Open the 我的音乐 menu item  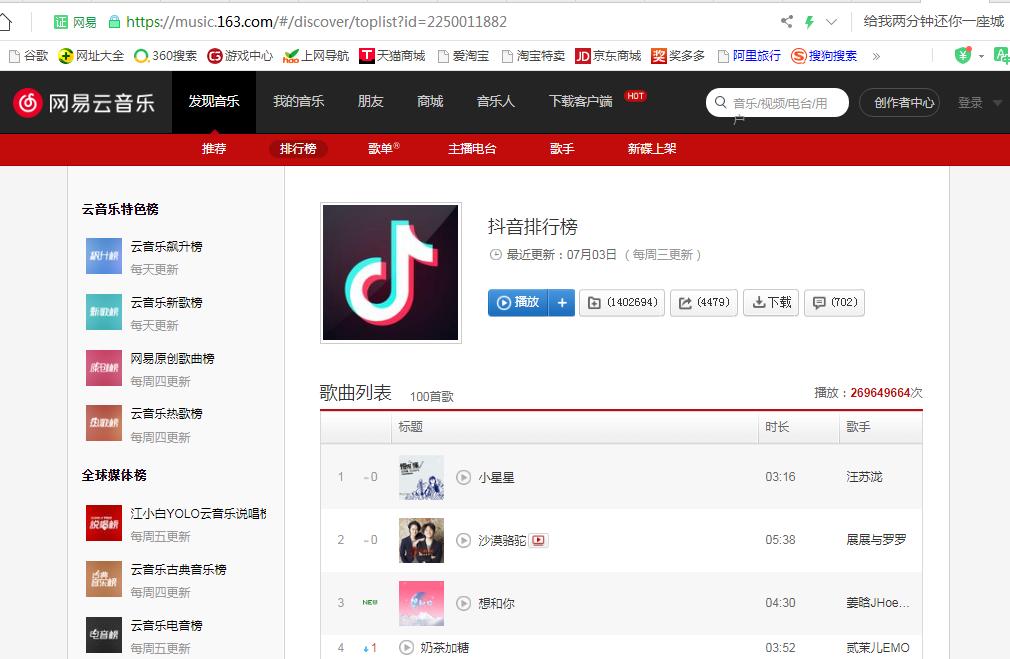pyautogui.click(x=299, y=102)
